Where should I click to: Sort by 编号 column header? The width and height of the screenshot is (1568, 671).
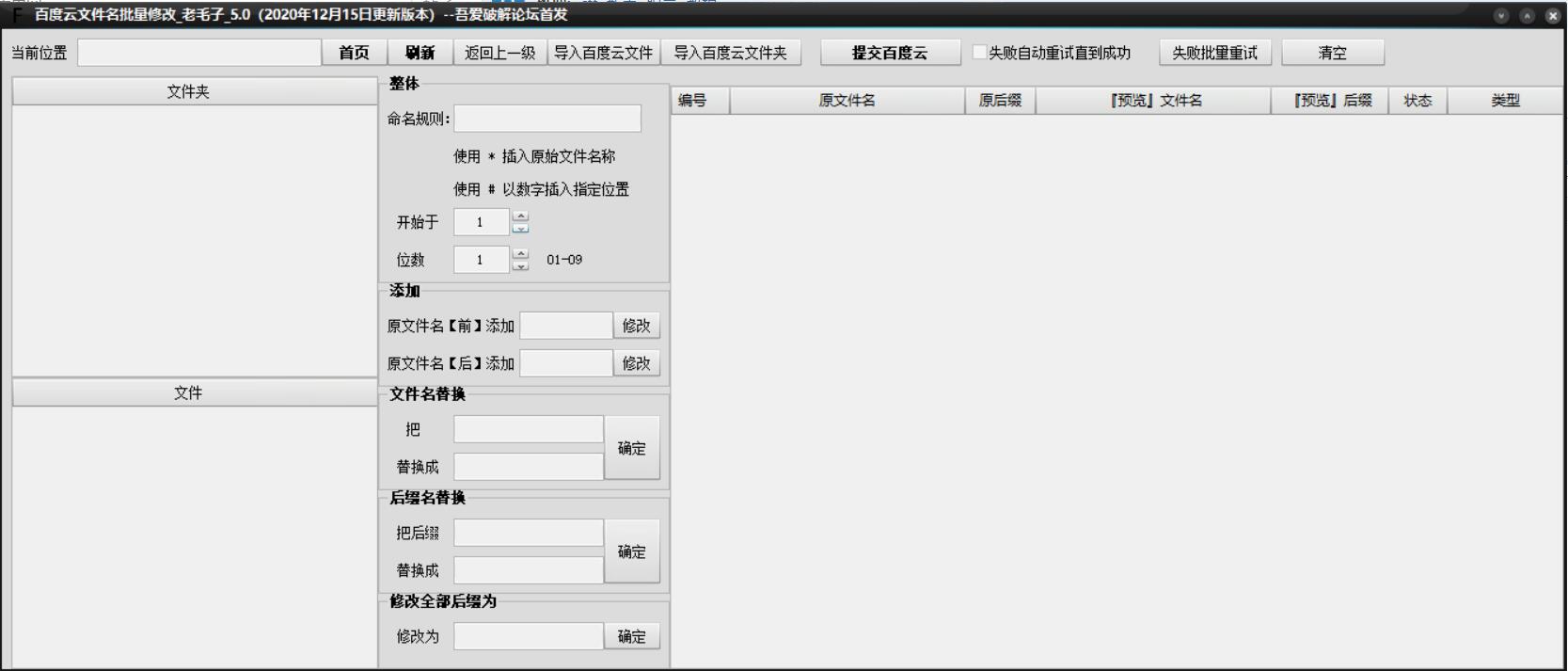click(x=701, y=101)
